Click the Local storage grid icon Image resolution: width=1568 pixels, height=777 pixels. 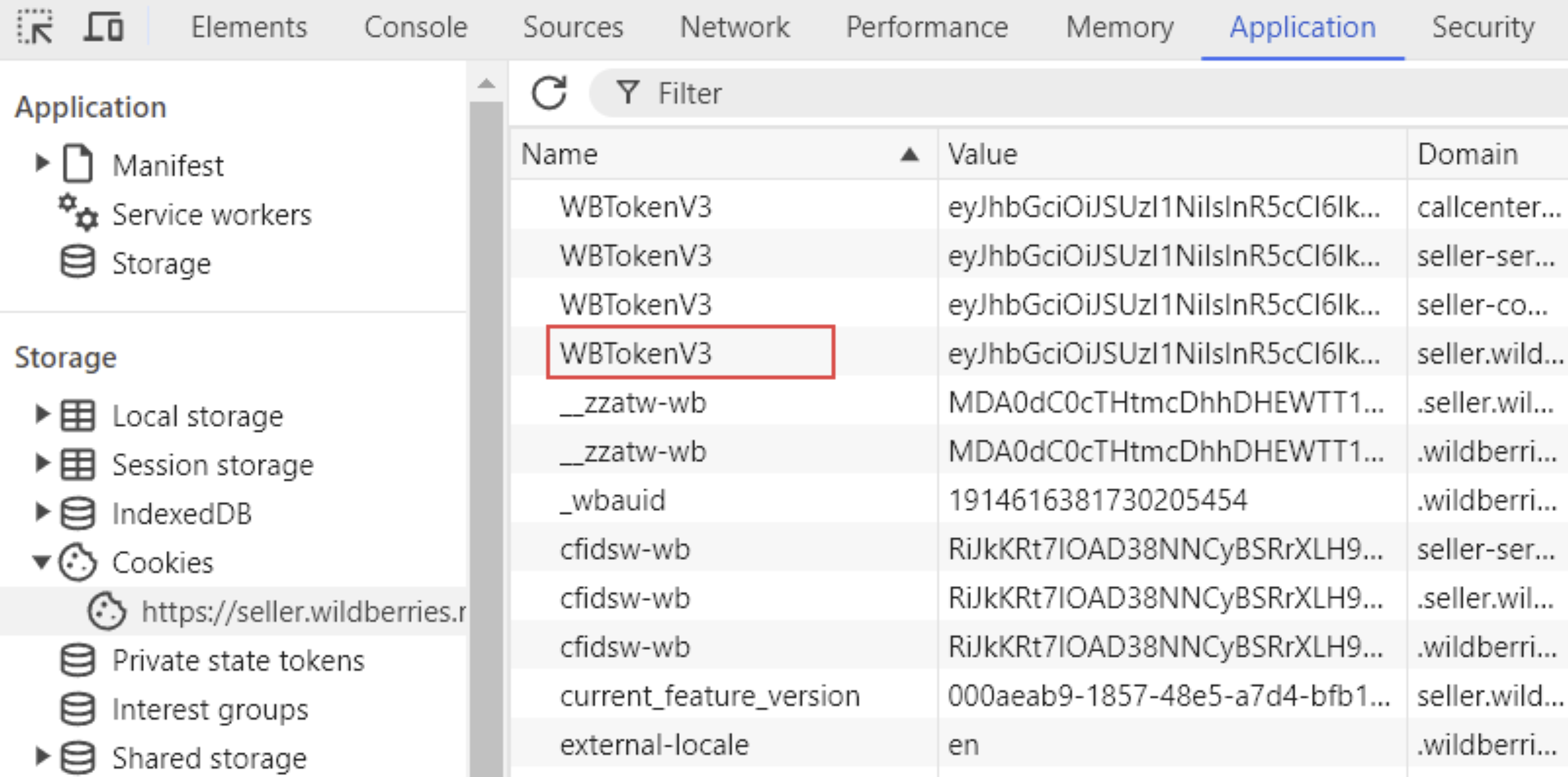coord(78,415)
